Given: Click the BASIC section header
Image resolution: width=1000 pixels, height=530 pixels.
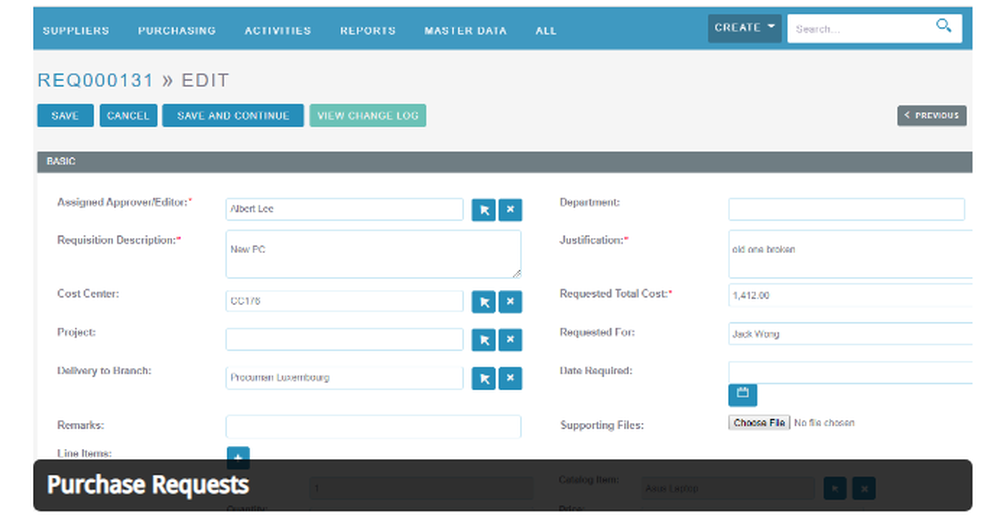Looking at the screenshot, I should (x=504, y=162).
